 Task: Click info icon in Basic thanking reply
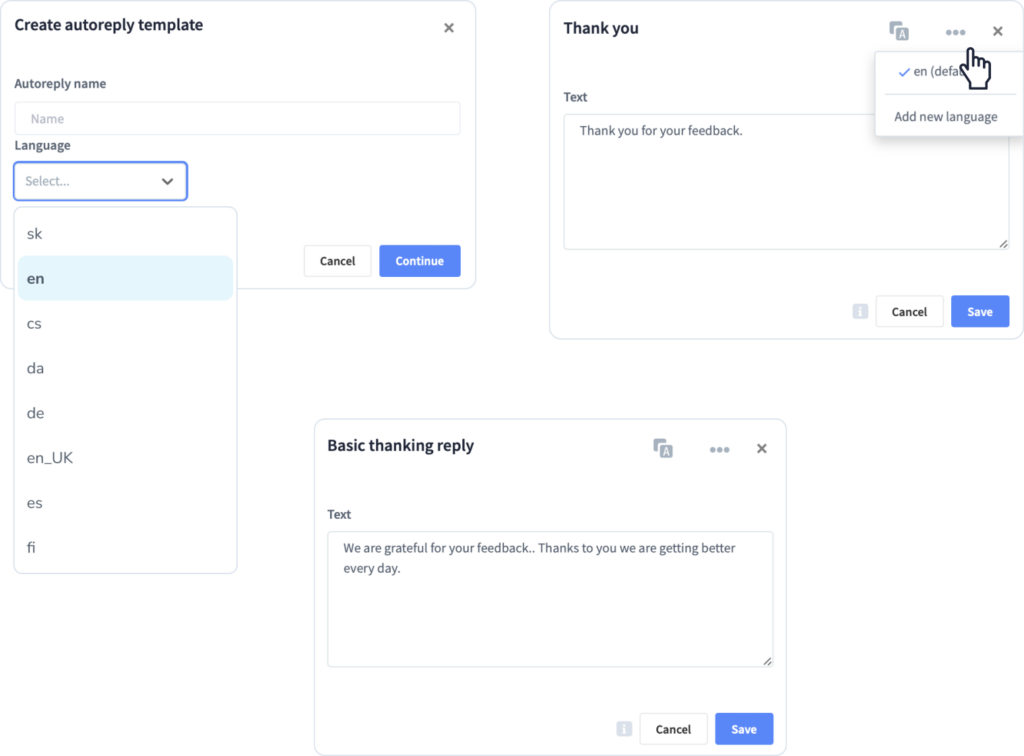(x=624, y=729)
